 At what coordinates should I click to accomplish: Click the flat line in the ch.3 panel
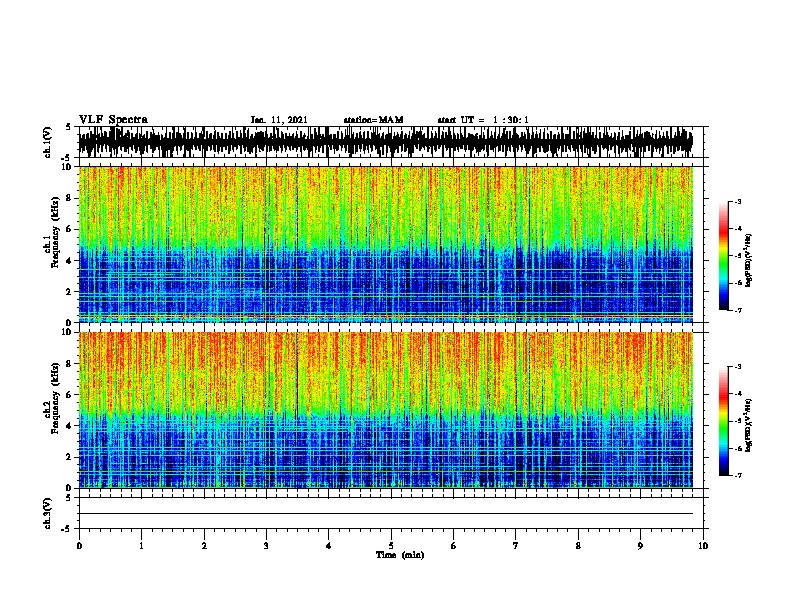[386, 514]
